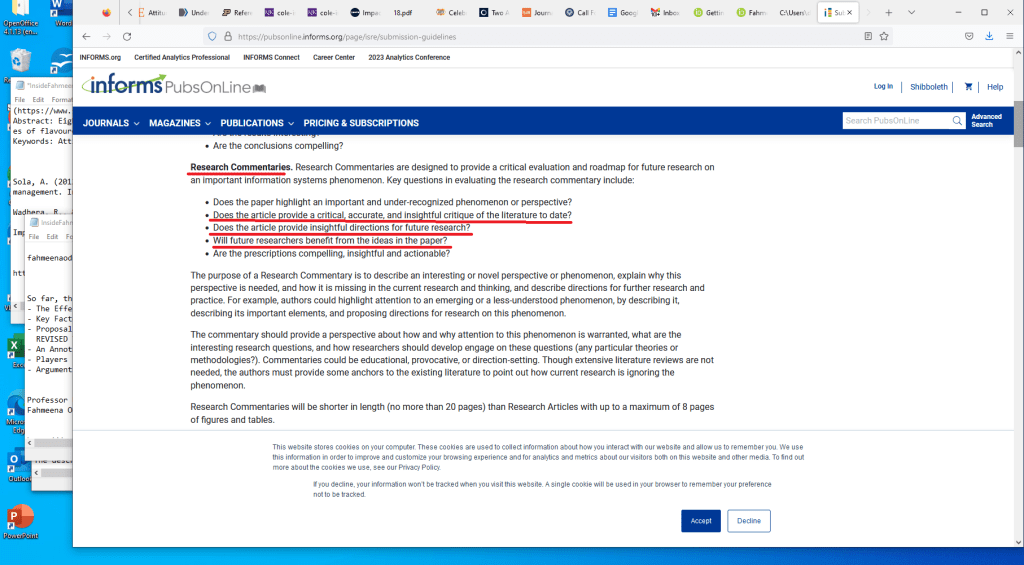This screenshot has height=565, width=1024.
Task: Toggle reader view icon in address bar
Action: (868, 37)
